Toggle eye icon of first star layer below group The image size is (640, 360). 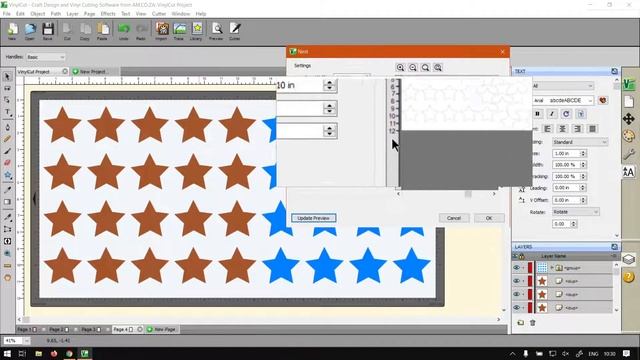[x=516, y=281]
